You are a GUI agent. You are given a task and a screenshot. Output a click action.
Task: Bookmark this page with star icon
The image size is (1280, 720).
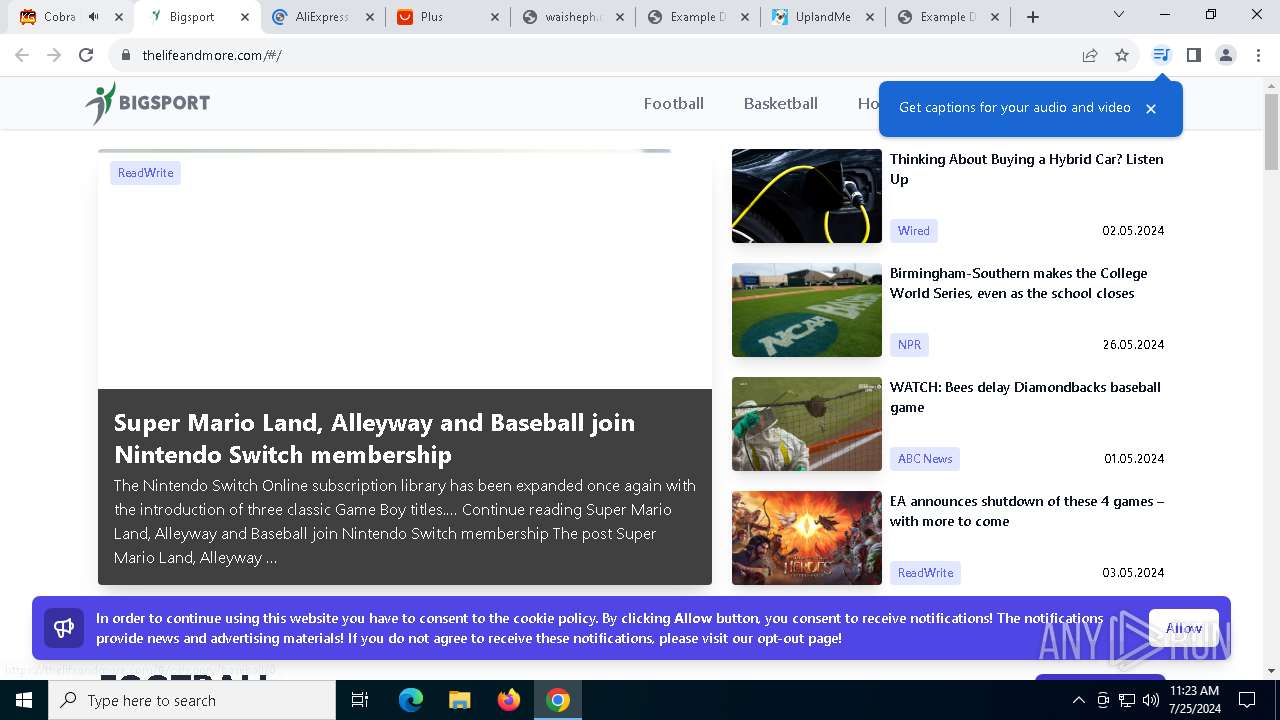(1122, 55)
